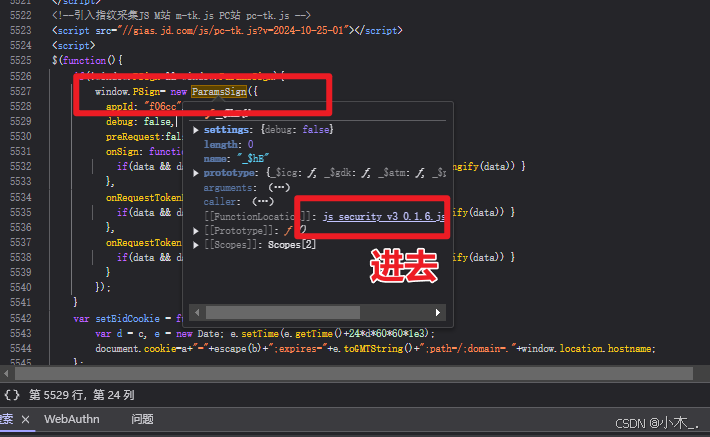Click the $(function(){ text on line 5525
The width and height of the screenshot is (710, 437).
click(87, 61)
